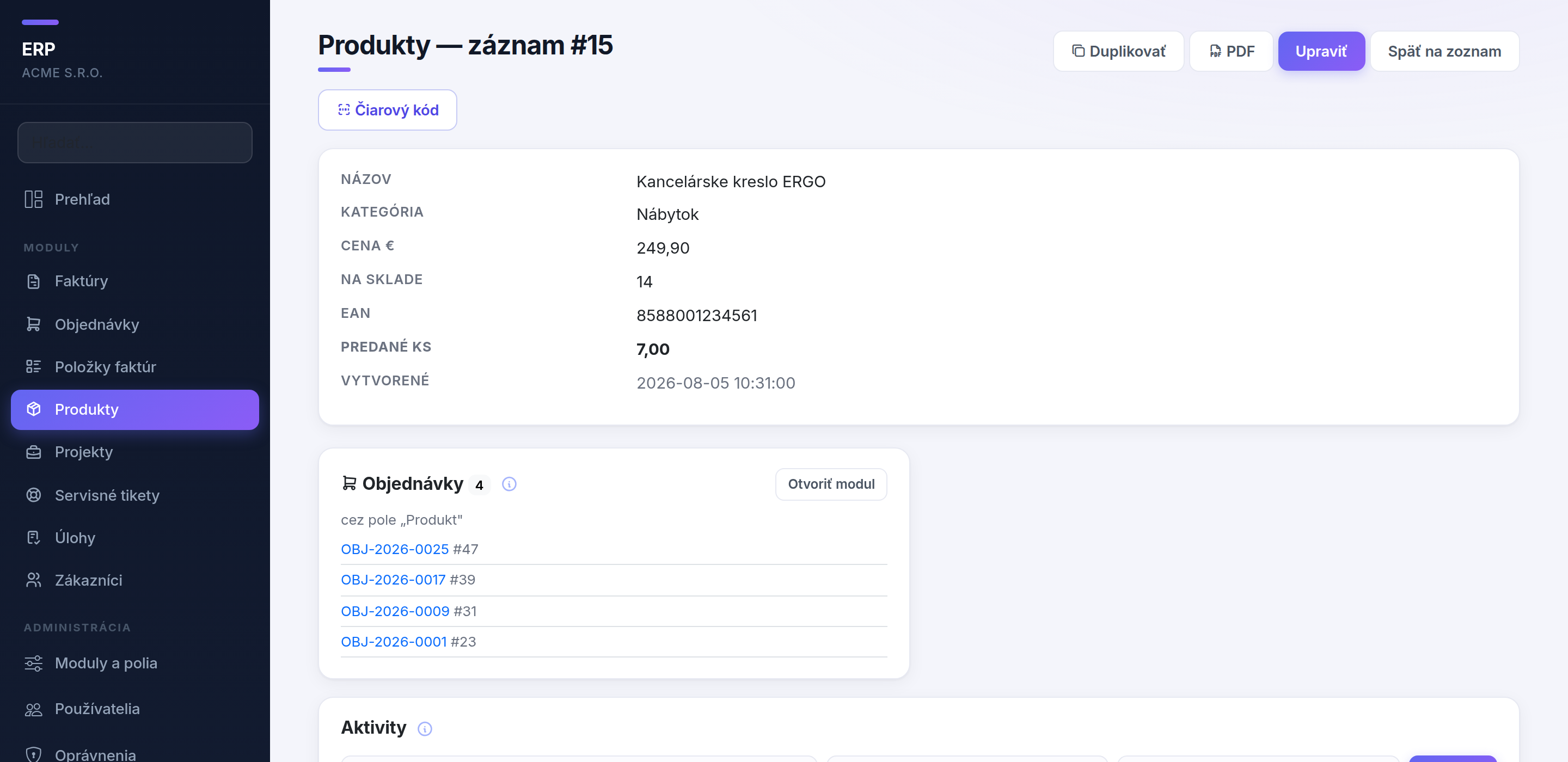Click the Predané ks value 7,00

(x=653, y=349)
